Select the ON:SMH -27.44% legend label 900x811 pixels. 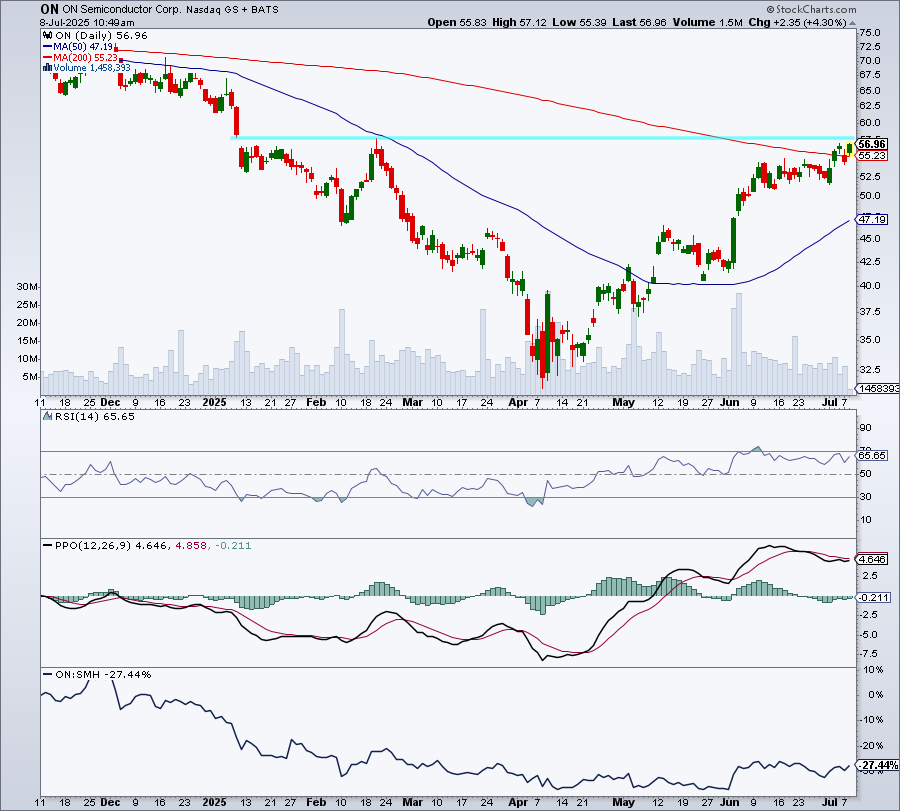coord(103,674)
